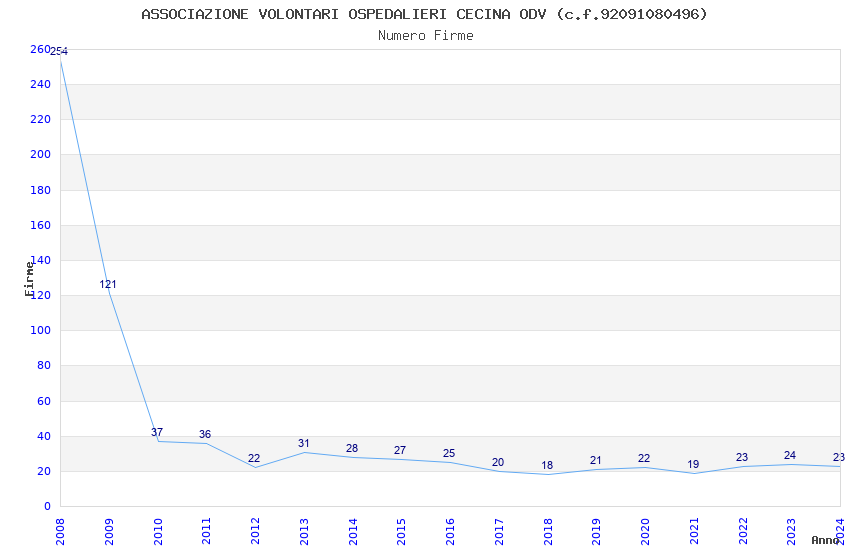Viewport: 850px width, 550px height.
Task: Click the 254 data point label for 2008
Action: point(59,51)
